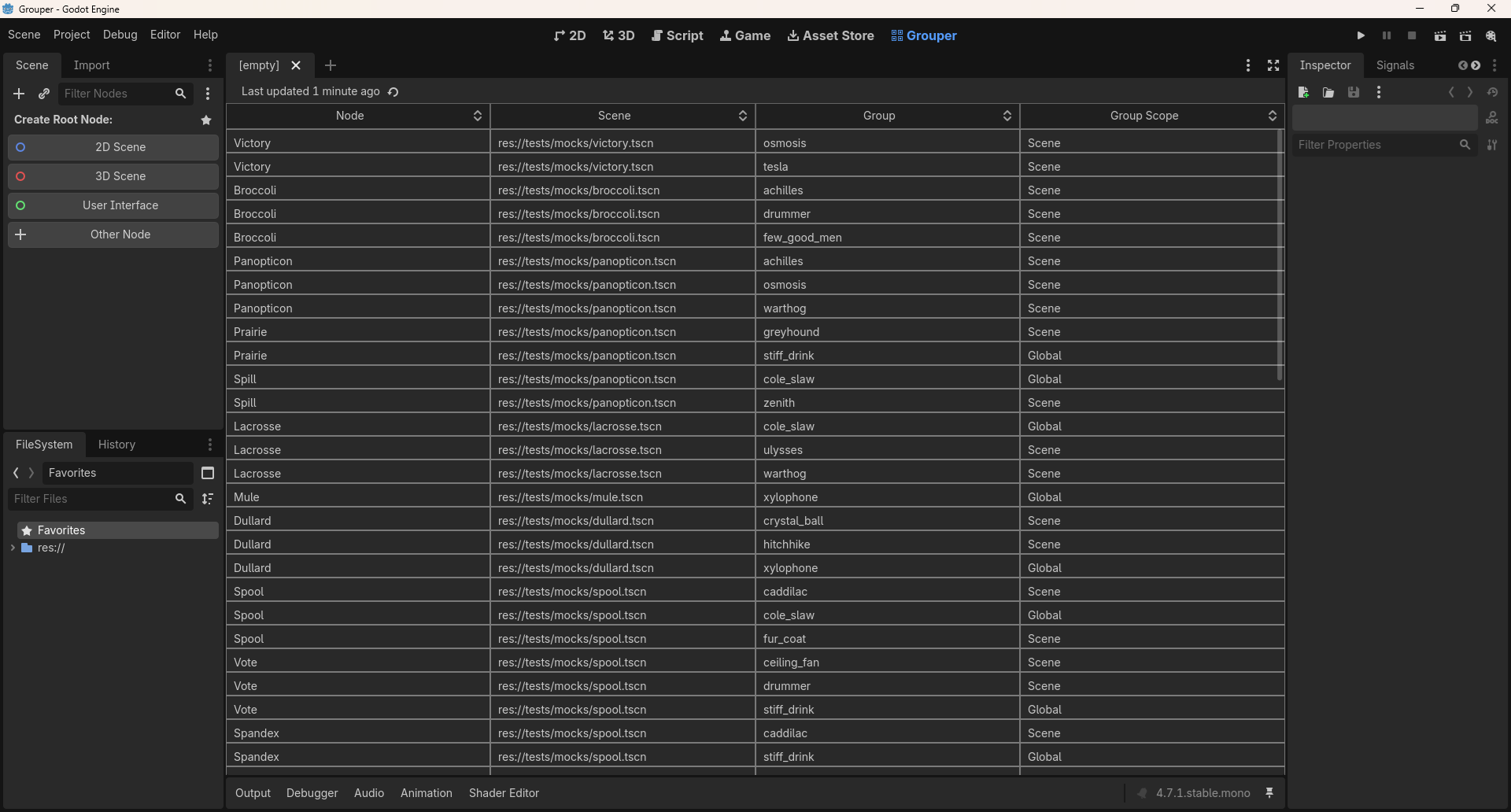Image resolution: width=1511 pixels, height=812 pixels.
Task: Switch to the 3D workspace
Action: click(619, 35)
